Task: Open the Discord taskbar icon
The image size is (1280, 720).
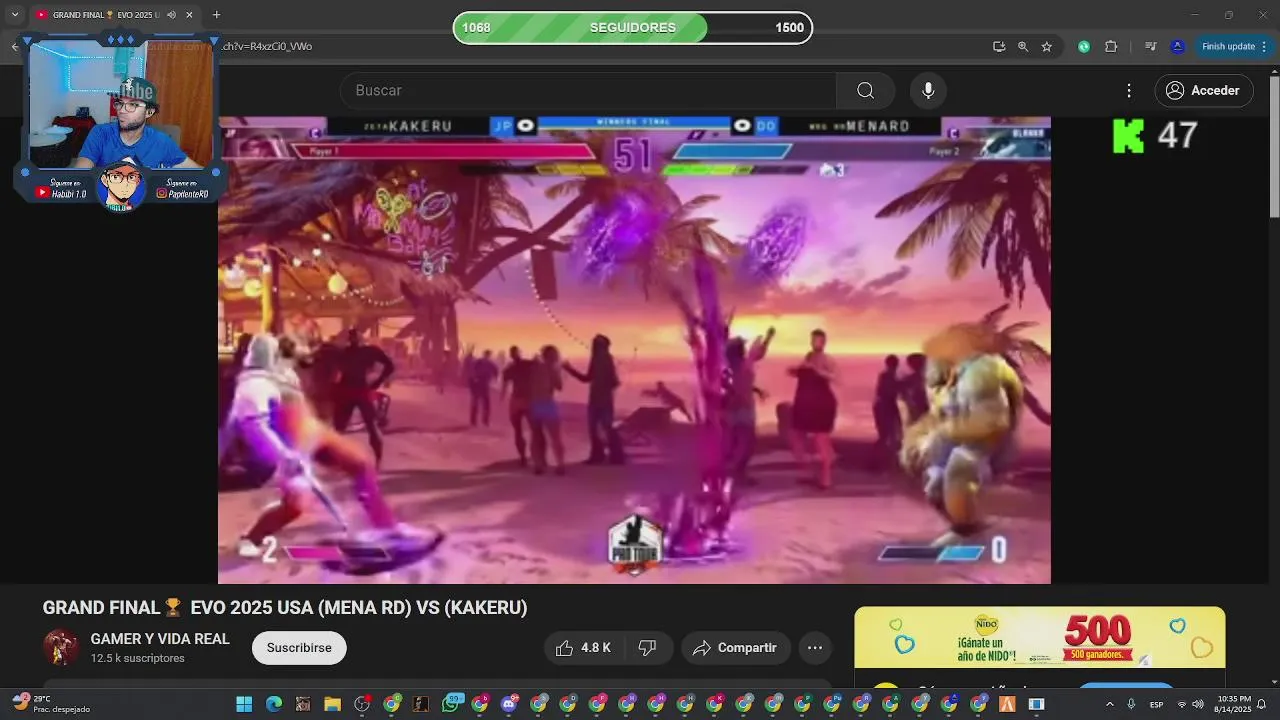Action: click(509, 704)
